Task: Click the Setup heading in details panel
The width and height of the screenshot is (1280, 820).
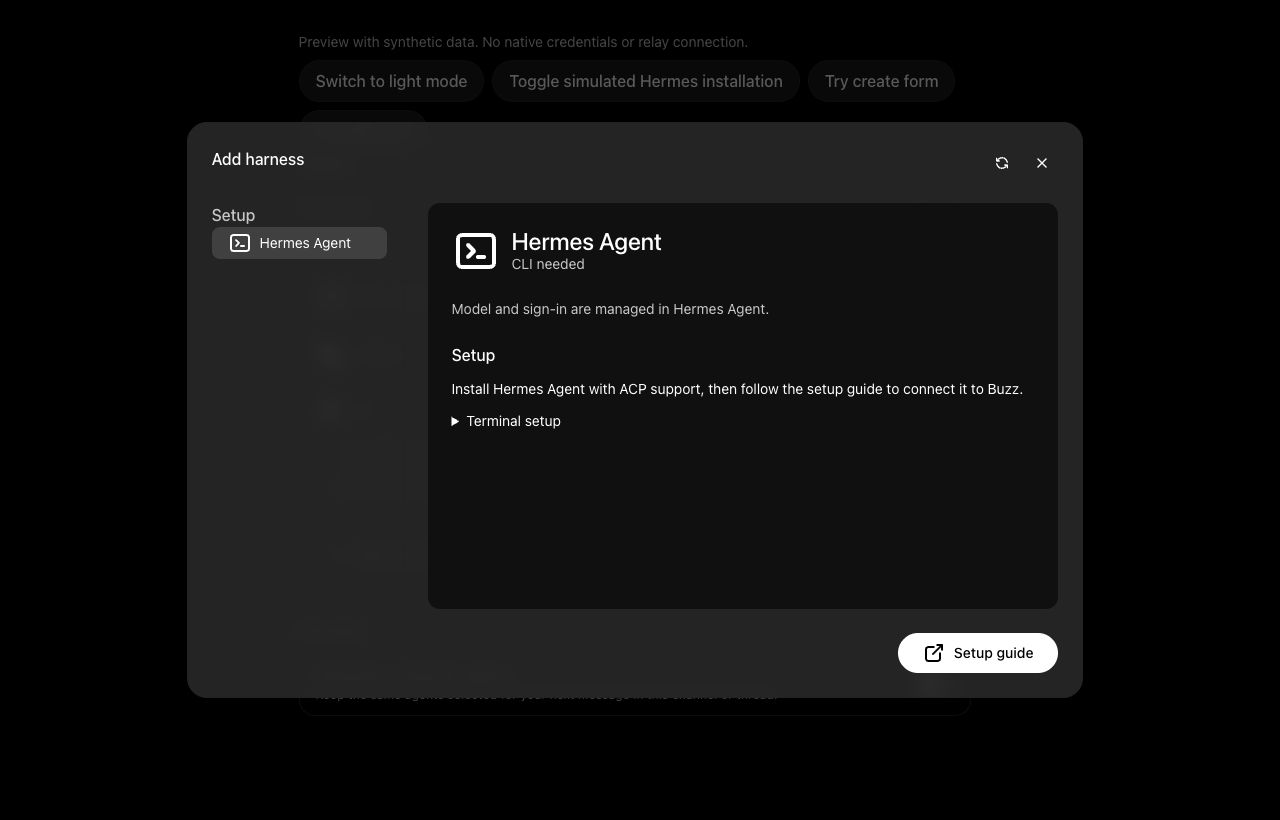Action: pyautogui.click(x=473, y=355)
